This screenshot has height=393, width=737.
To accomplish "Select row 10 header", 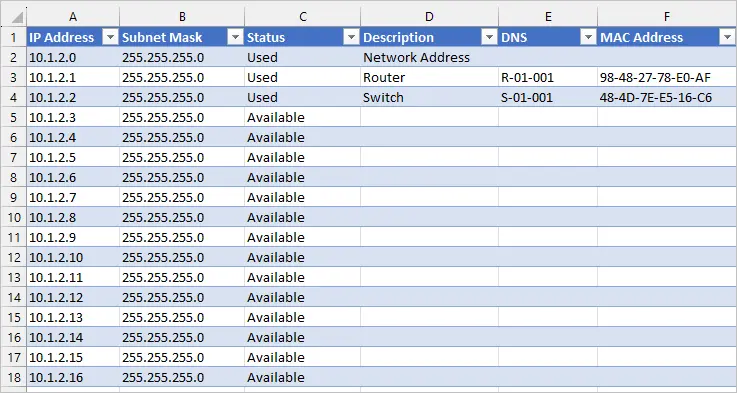I will coord(13,217).
